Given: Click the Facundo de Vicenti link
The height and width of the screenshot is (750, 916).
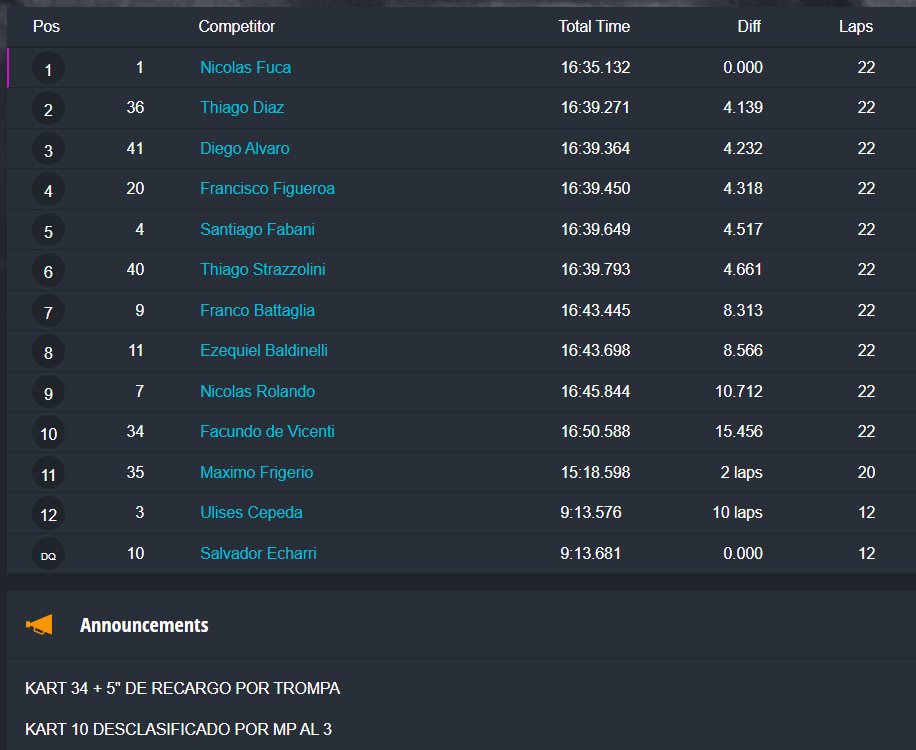Looking at the screenshot, I should pyautogui.click(x=267, y=432).
